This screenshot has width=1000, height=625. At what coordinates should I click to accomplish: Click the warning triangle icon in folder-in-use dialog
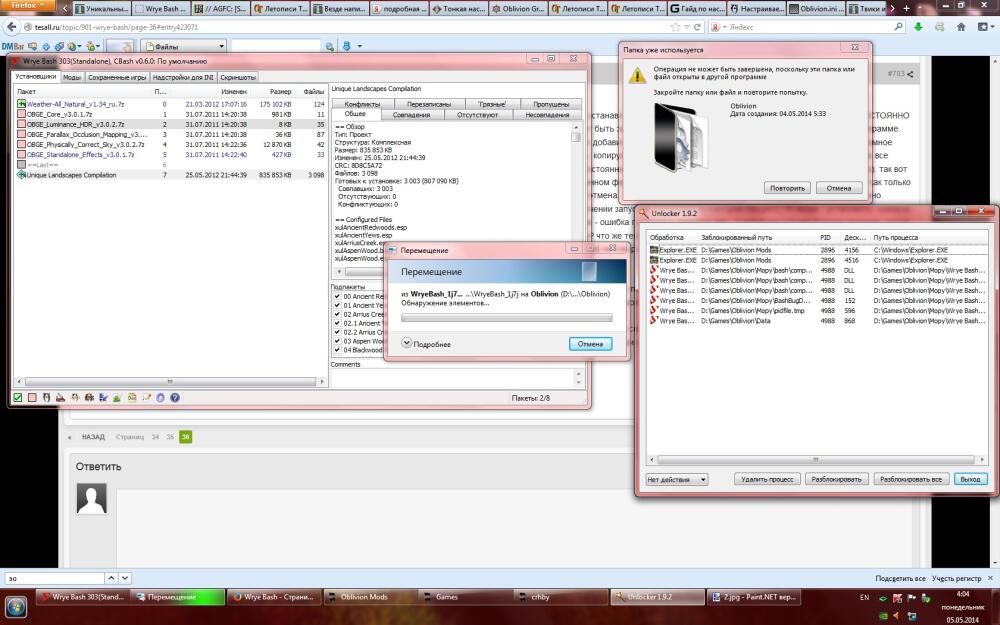[x=637, y=75]
